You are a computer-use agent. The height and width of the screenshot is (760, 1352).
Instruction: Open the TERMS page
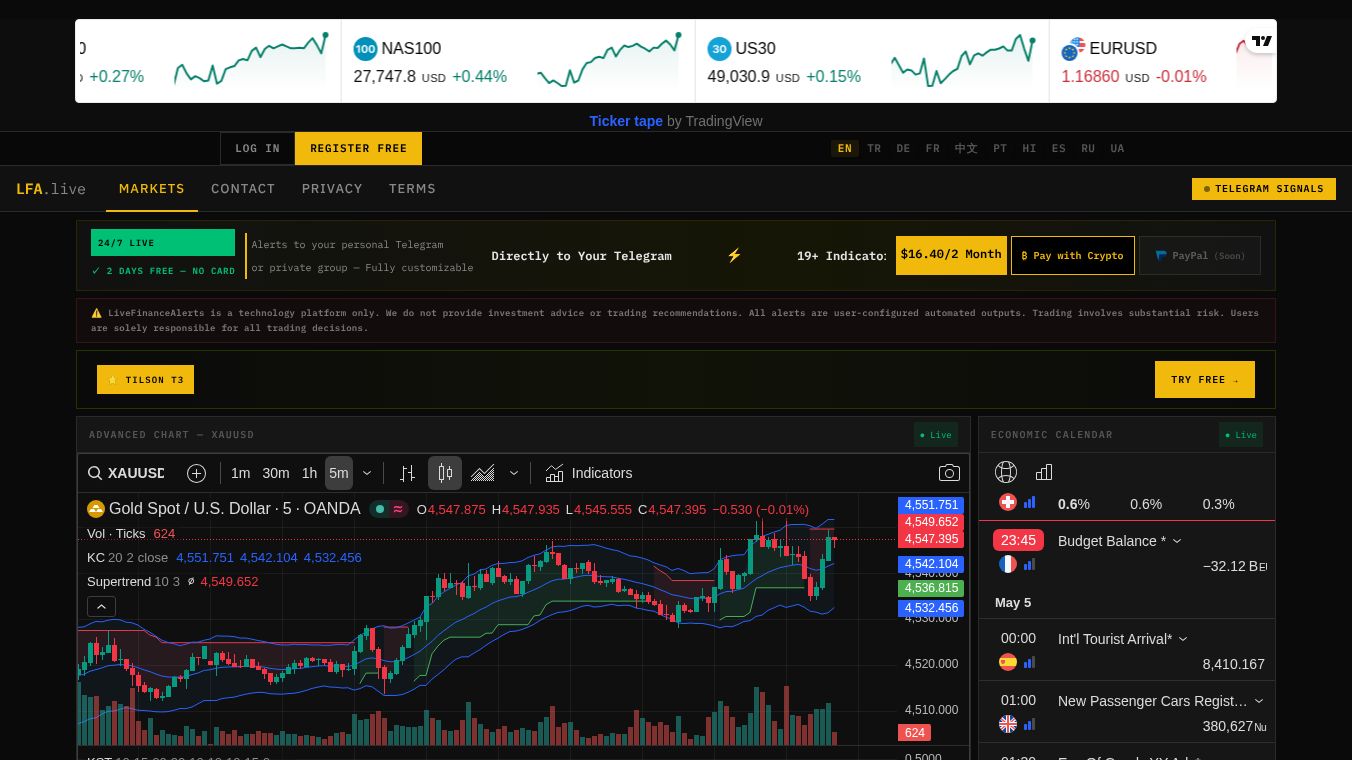412,188
